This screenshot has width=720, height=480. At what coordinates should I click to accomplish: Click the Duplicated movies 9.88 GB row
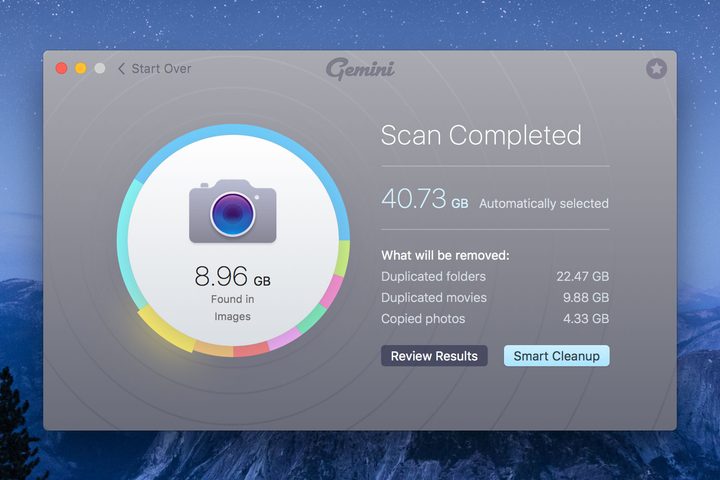click(495, 298)
